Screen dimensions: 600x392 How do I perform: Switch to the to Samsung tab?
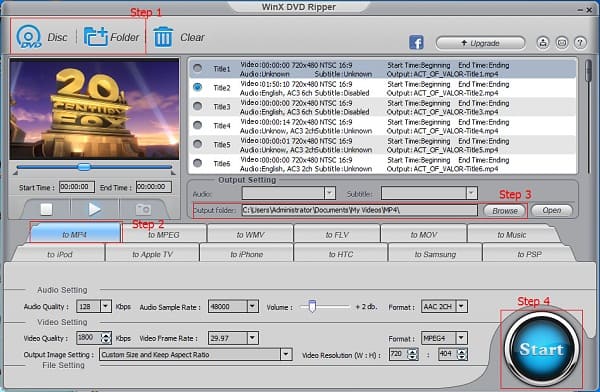tap(435, 254)
